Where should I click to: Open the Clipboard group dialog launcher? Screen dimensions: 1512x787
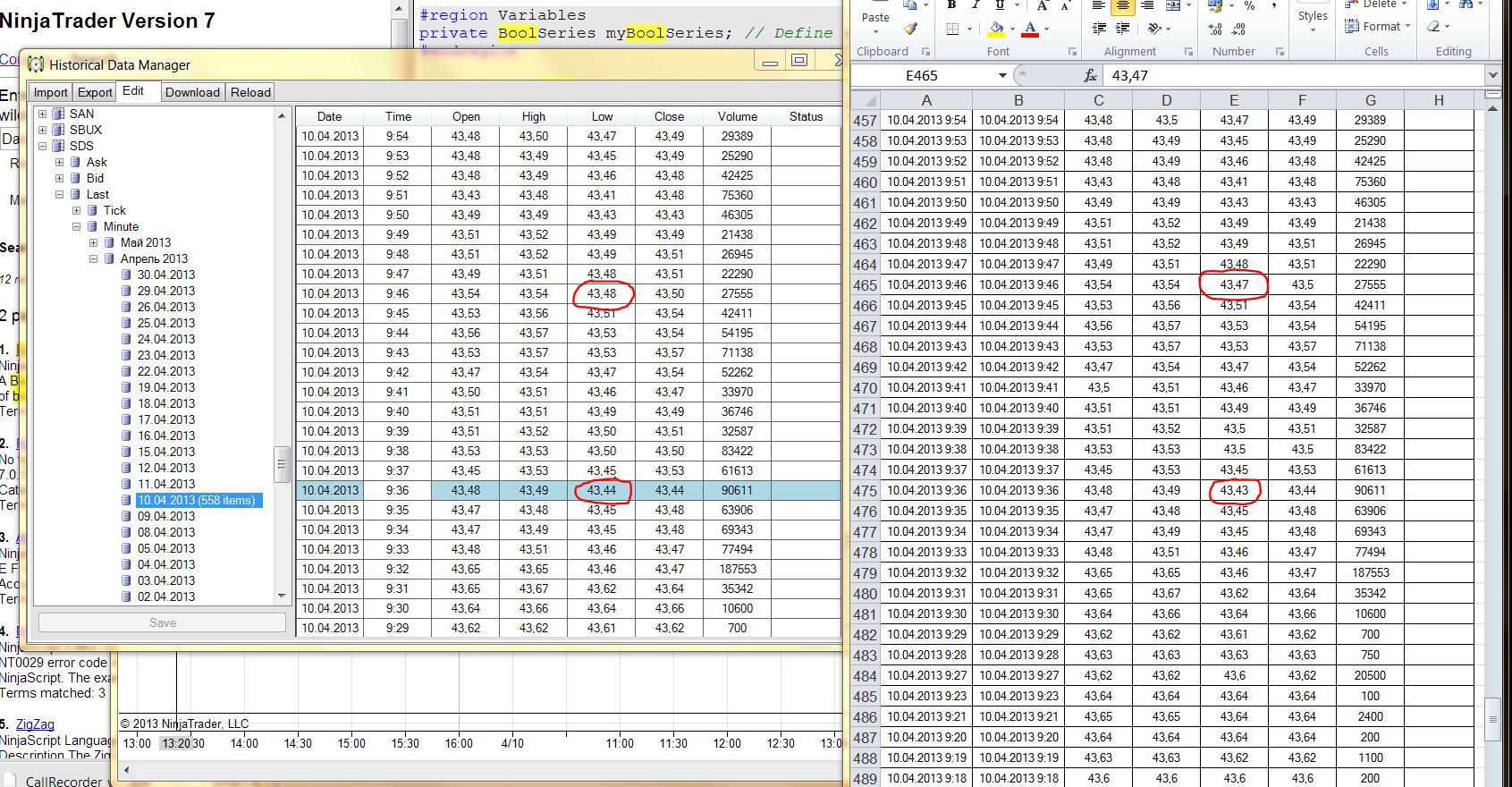(925, 52)
